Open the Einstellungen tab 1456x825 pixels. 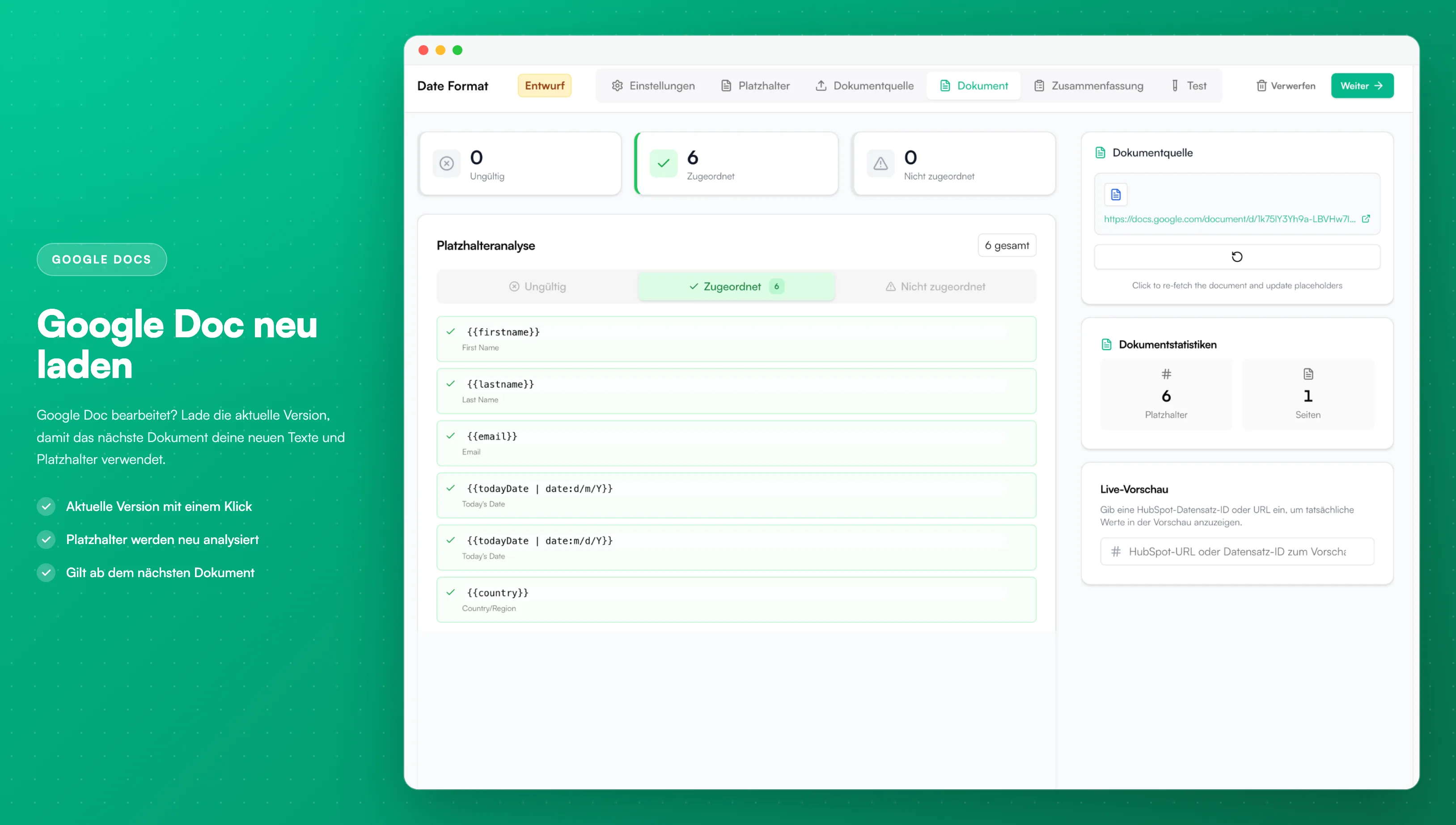click(x=653, y=85)
